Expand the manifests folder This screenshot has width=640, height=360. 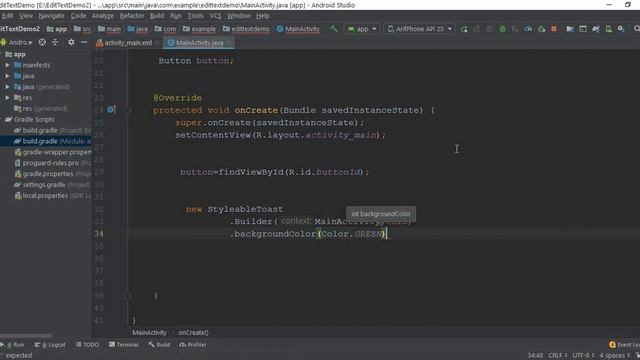pyautogui.click(x=7, y=65)
